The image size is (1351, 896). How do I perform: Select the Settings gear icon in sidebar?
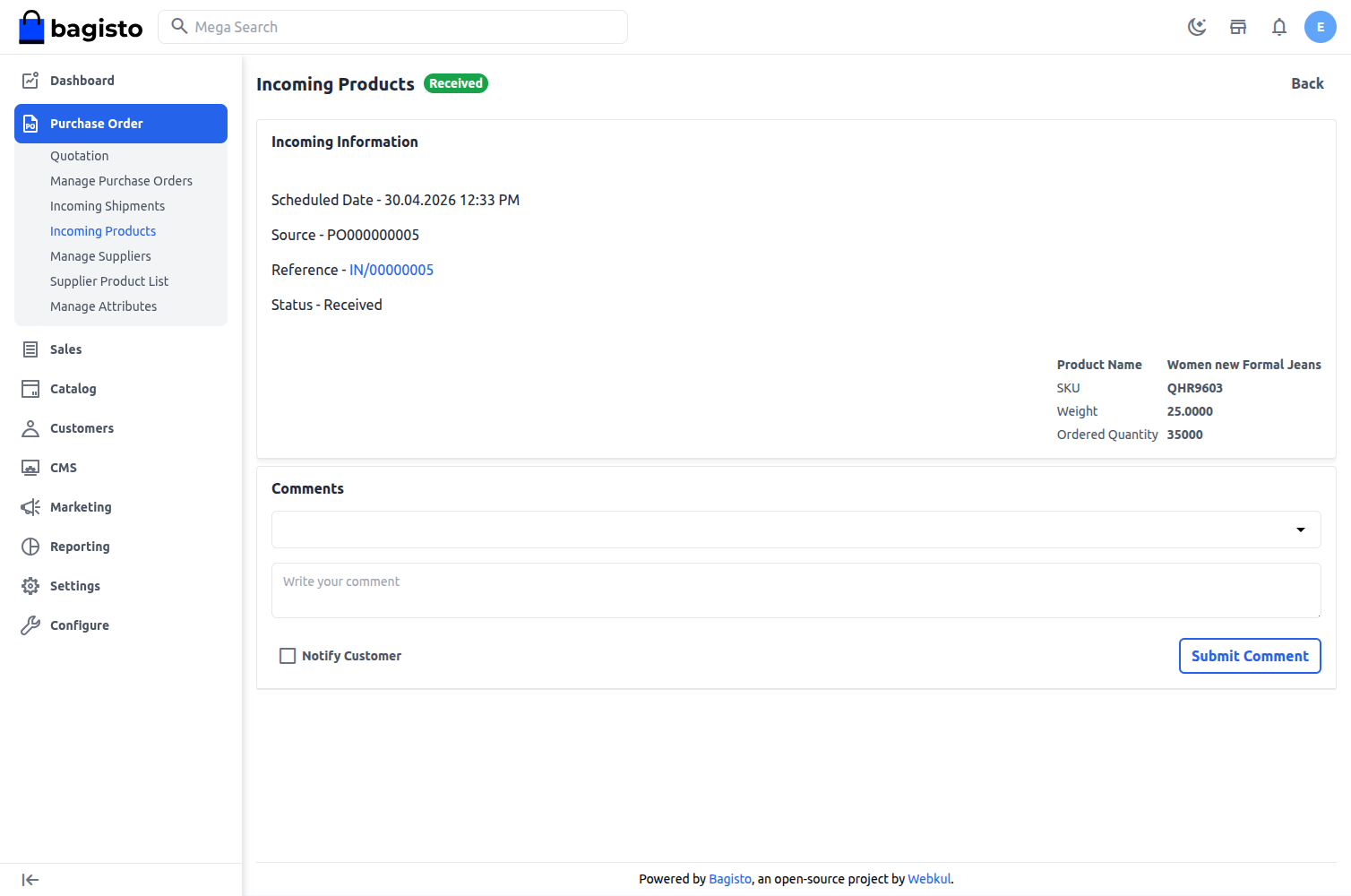coord(30,585)
